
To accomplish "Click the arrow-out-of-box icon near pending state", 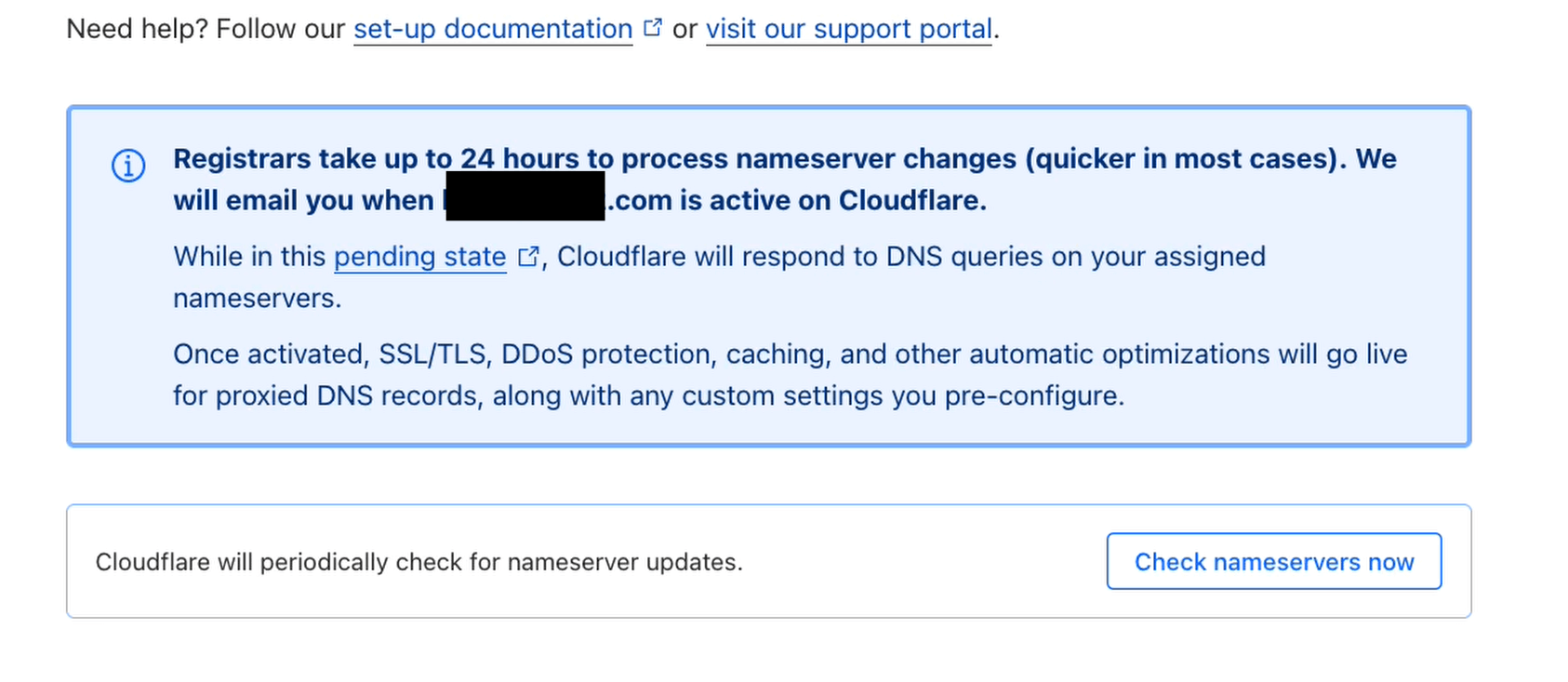I will 528,254.
